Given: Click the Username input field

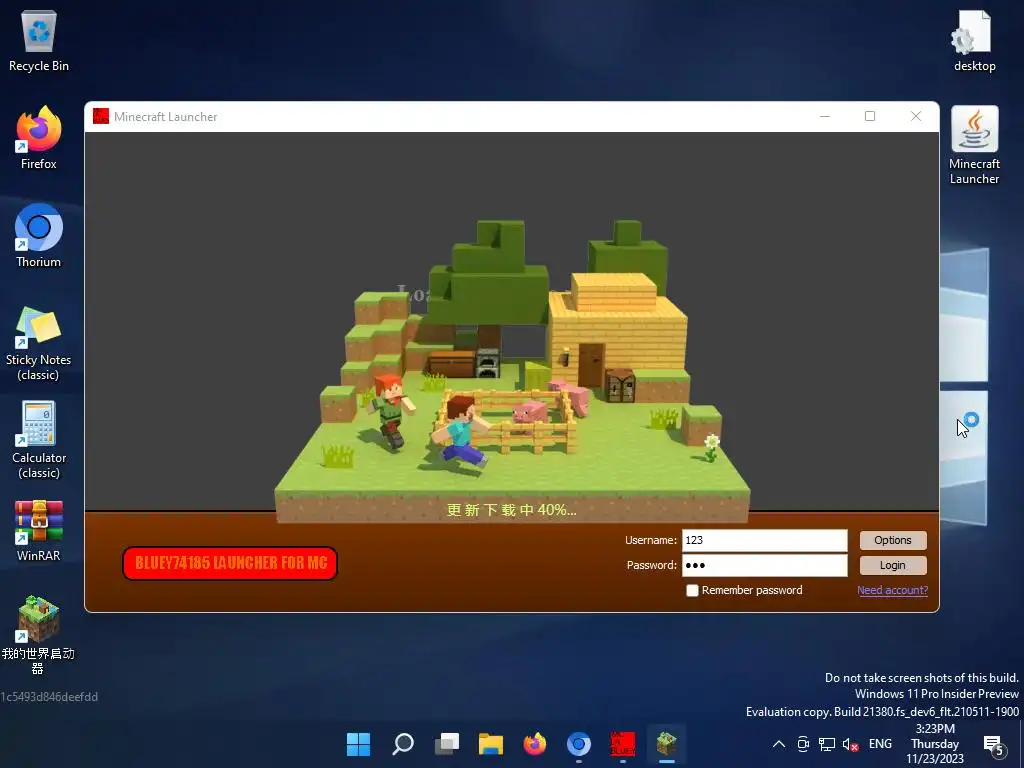Looking at the screenshot, I should (765, 540).
